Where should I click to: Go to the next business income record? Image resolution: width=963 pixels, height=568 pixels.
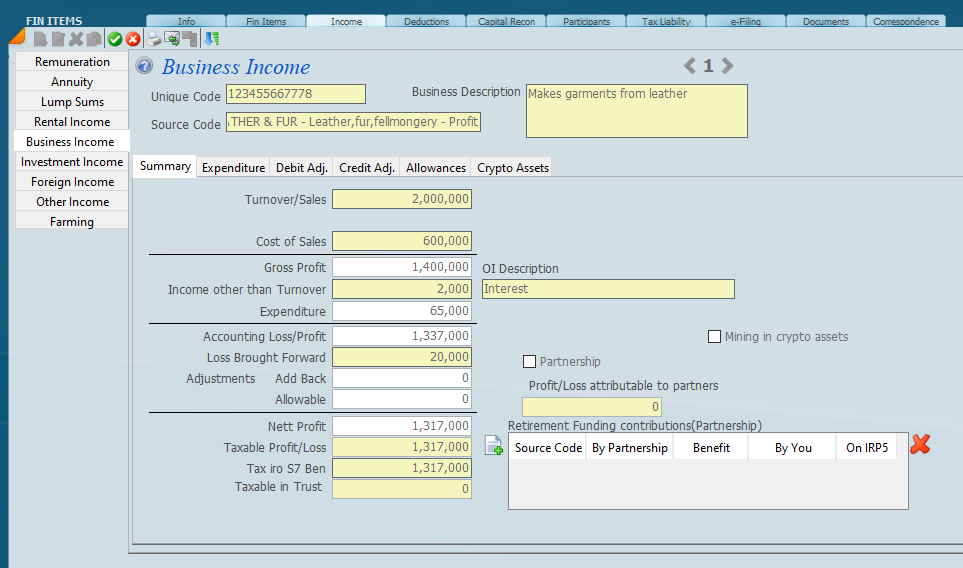point(727,66)
